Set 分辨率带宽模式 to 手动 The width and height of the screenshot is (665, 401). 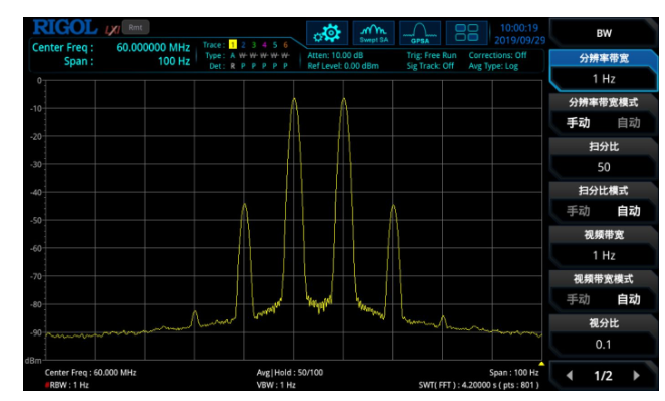click(x=578, y=123)
